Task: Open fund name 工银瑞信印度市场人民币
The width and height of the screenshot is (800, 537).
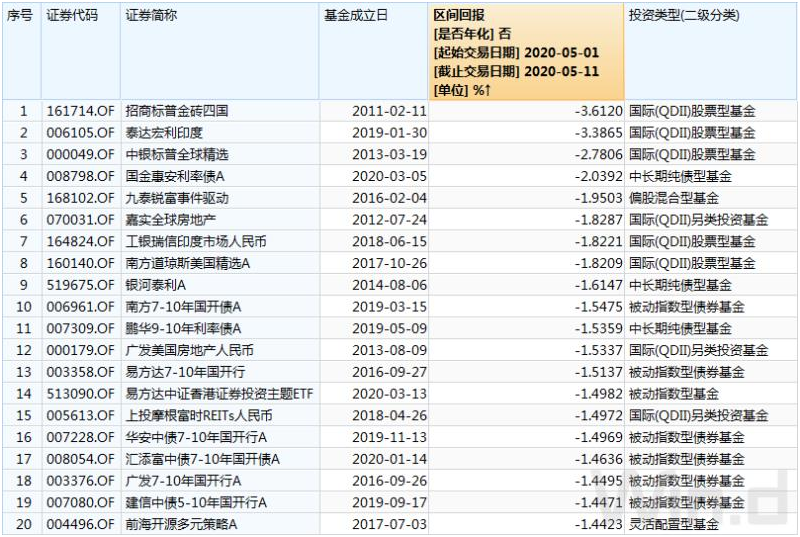Action: (196, 242)
